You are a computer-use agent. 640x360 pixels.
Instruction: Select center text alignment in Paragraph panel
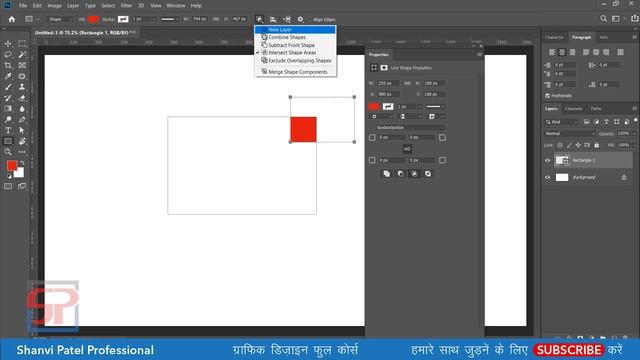(x=562, y=52)
